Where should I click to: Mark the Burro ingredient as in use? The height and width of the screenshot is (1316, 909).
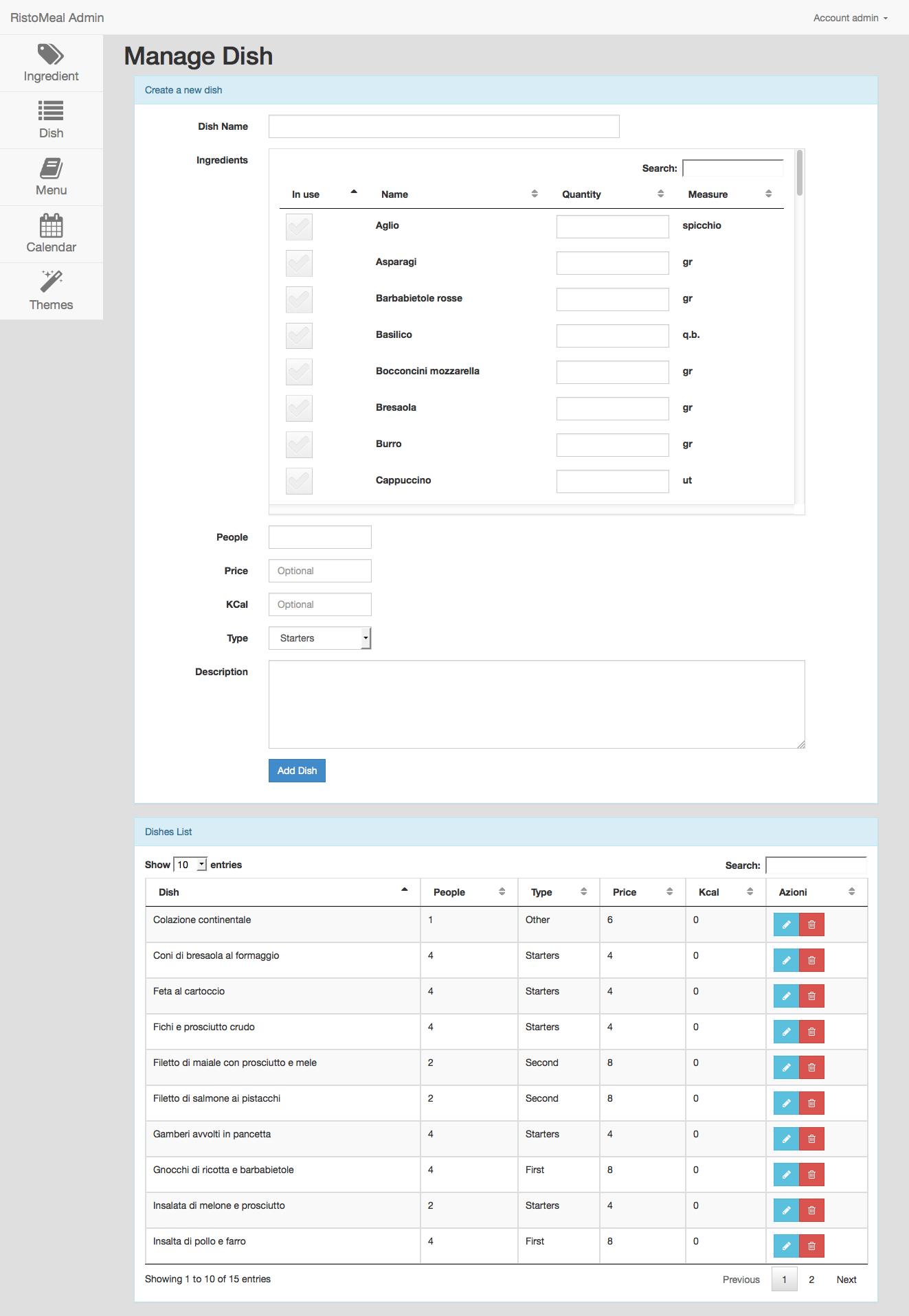click(299, 445)
